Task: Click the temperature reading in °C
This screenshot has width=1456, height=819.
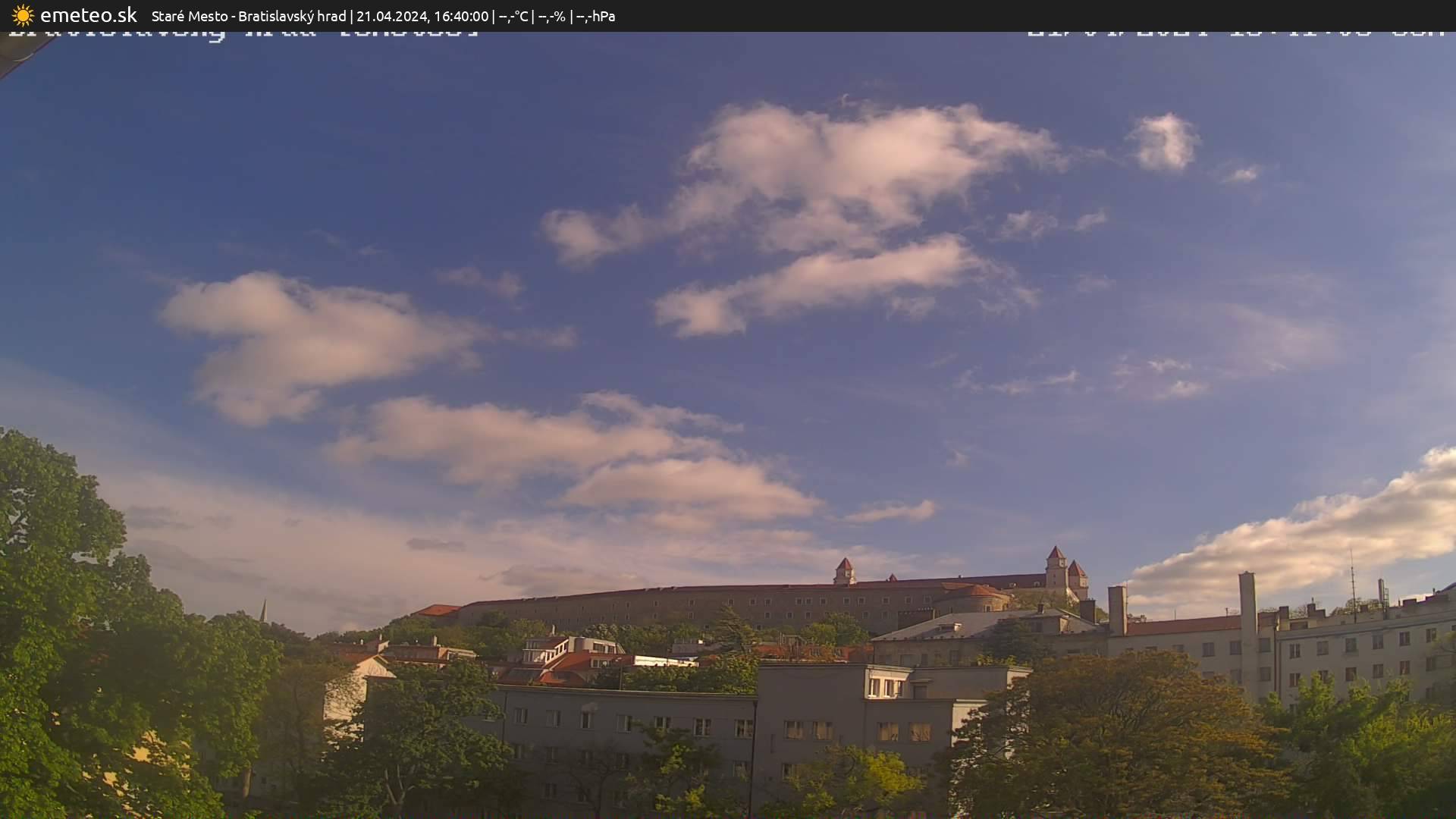Action: (513, 16)
